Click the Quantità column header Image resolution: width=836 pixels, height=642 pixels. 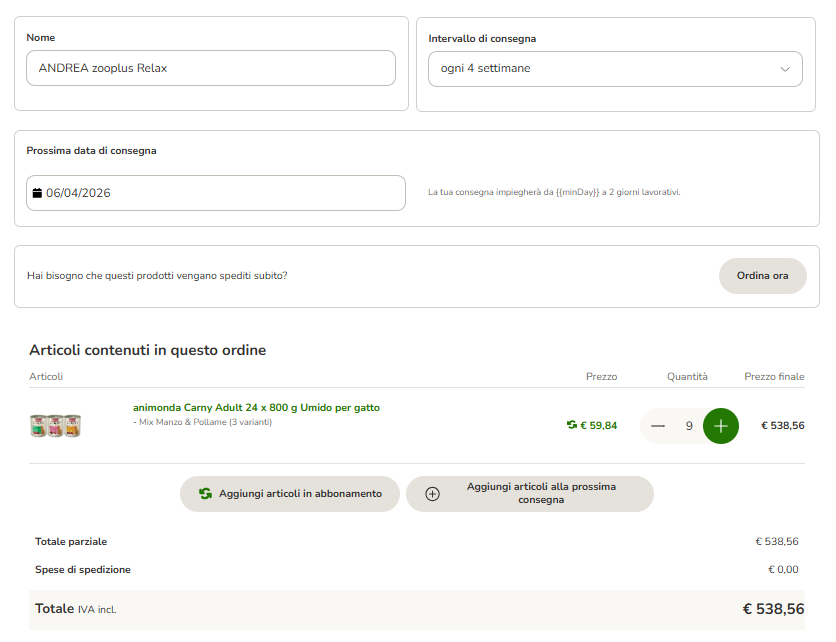click(x=687, y=377)
